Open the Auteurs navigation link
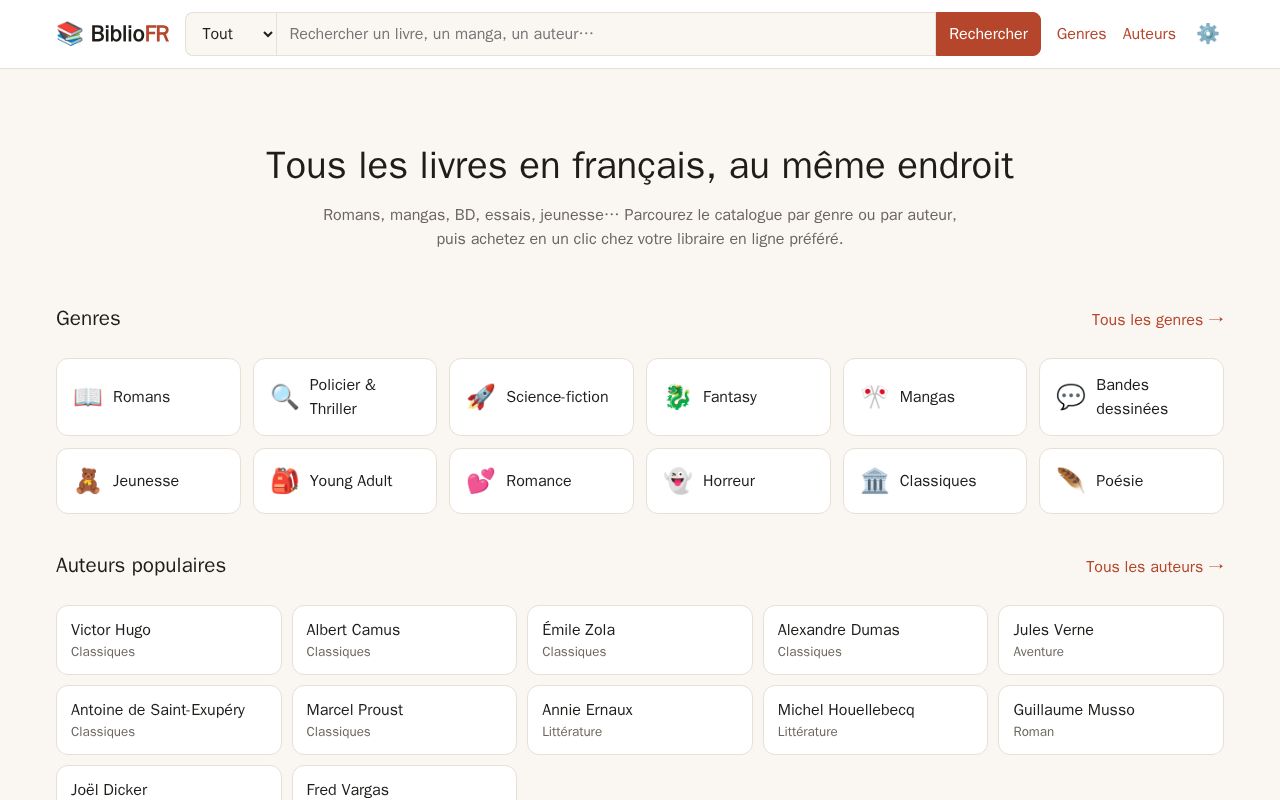The width and height of the screenshot is (1280, 800). tap(1149, 34)
